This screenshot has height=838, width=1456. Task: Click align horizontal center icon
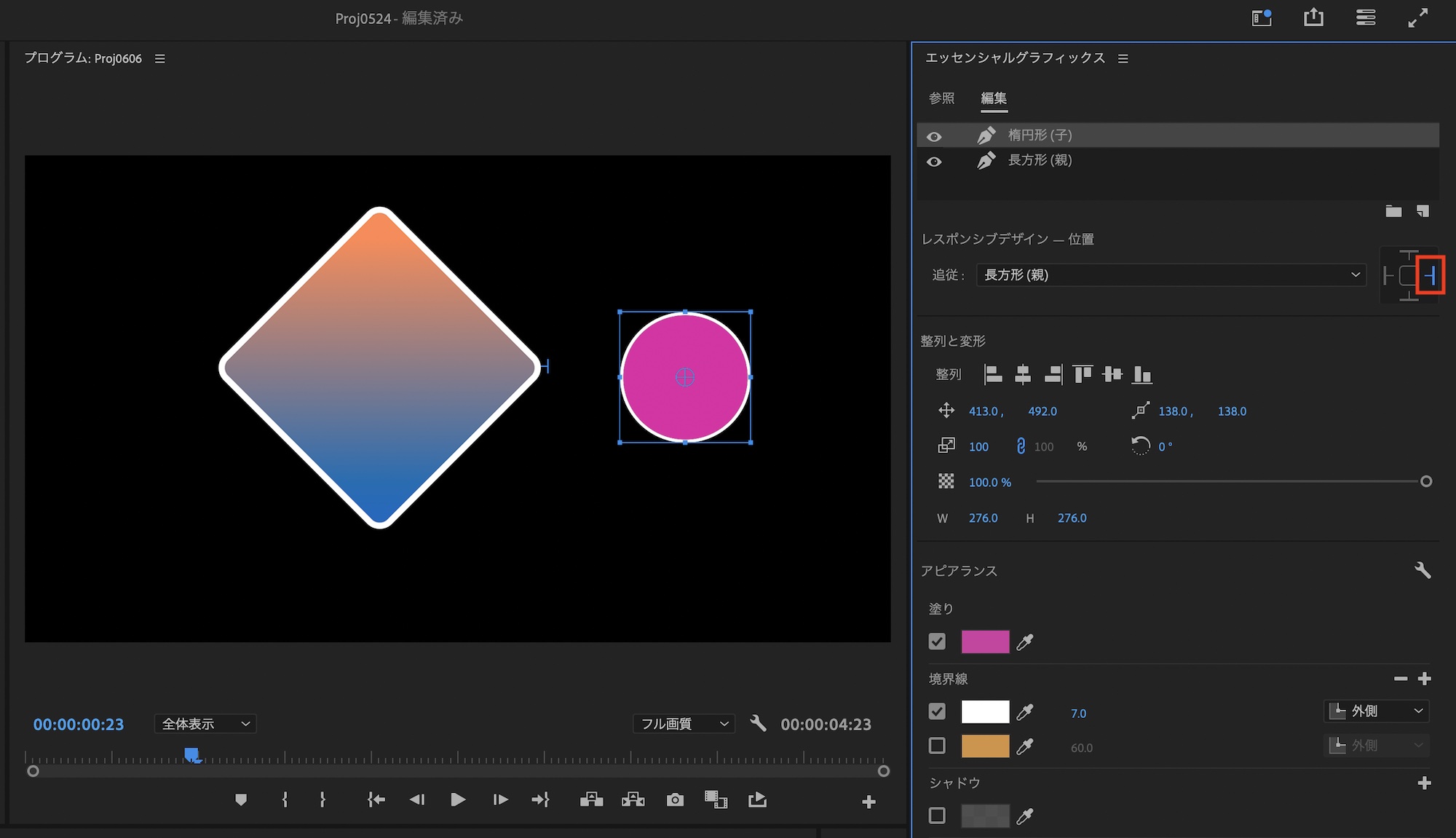pyautogui.click(x=1023, y=374)
